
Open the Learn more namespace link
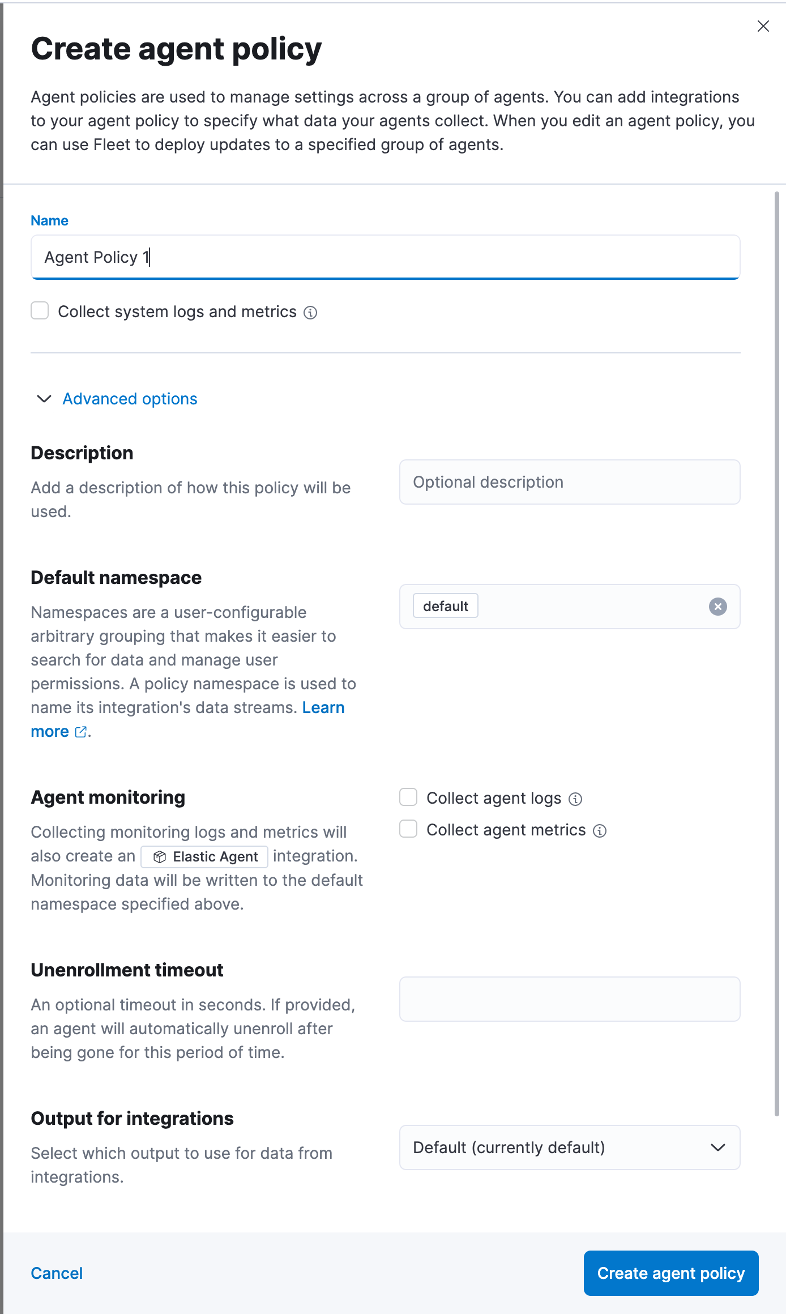188,720
